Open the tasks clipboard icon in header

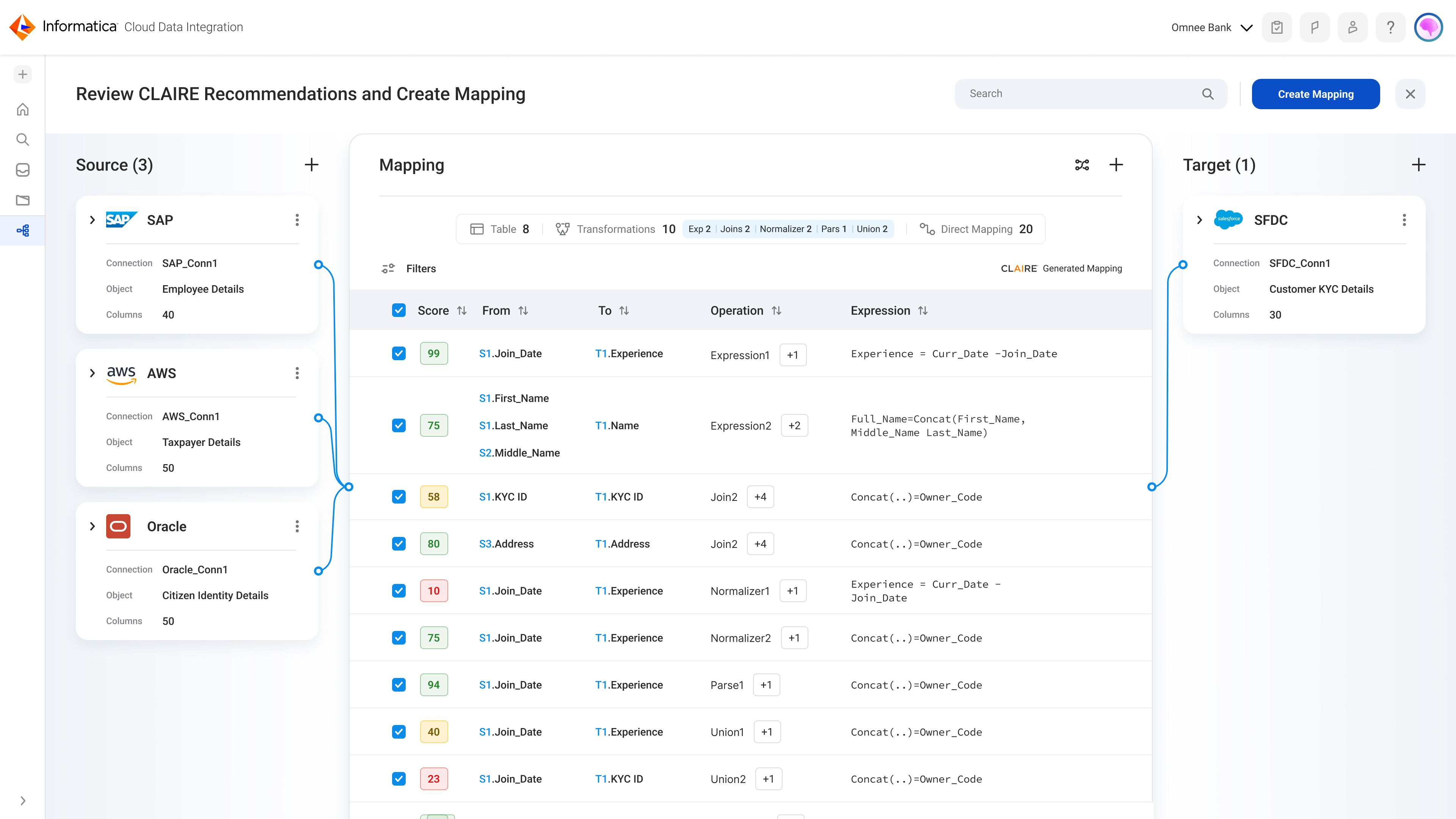(1277, 27)
